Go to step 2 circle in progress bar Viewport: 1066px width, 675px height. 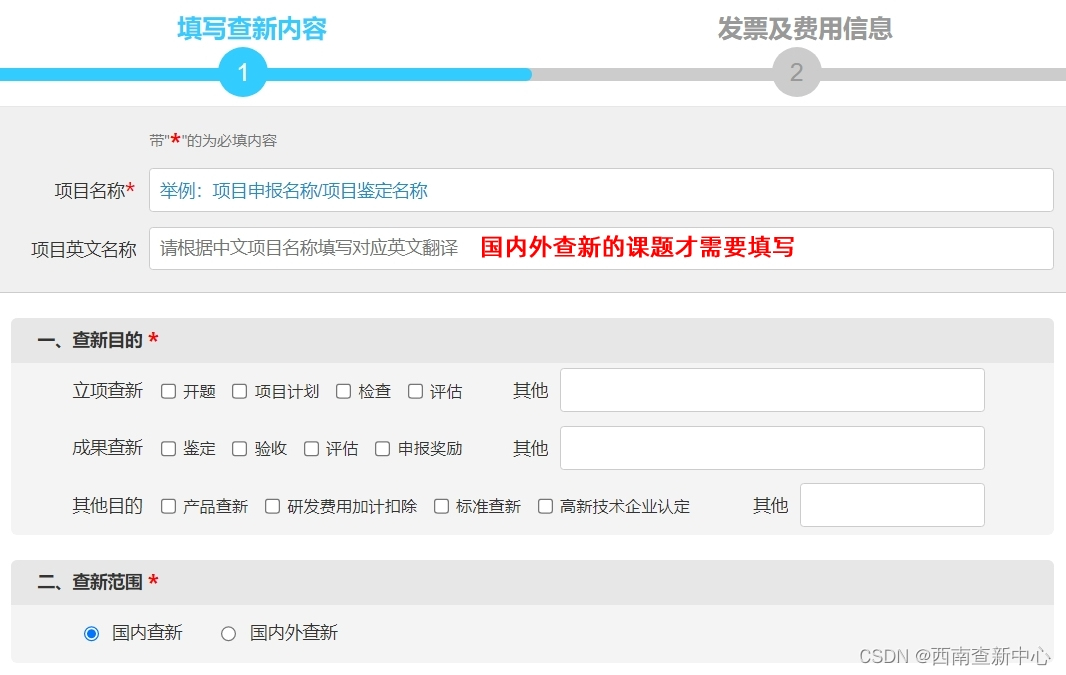click(x=797, y=72)
